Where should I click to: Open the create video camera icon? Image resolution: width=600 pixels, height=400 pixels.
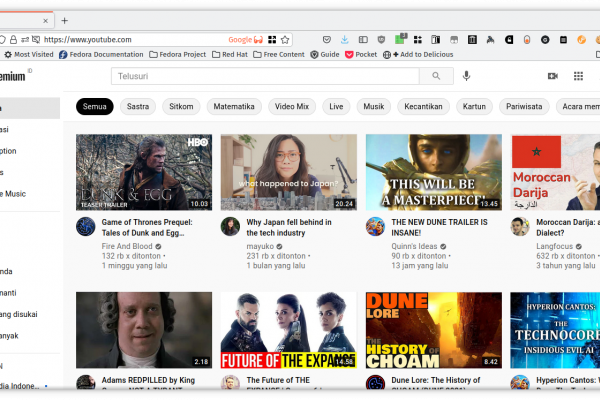[x=553, y=76]
